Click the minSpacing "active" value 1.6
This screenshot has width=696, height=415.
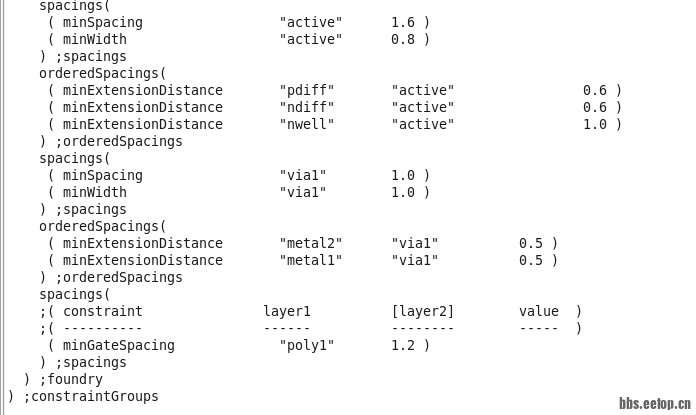[403, 22]
